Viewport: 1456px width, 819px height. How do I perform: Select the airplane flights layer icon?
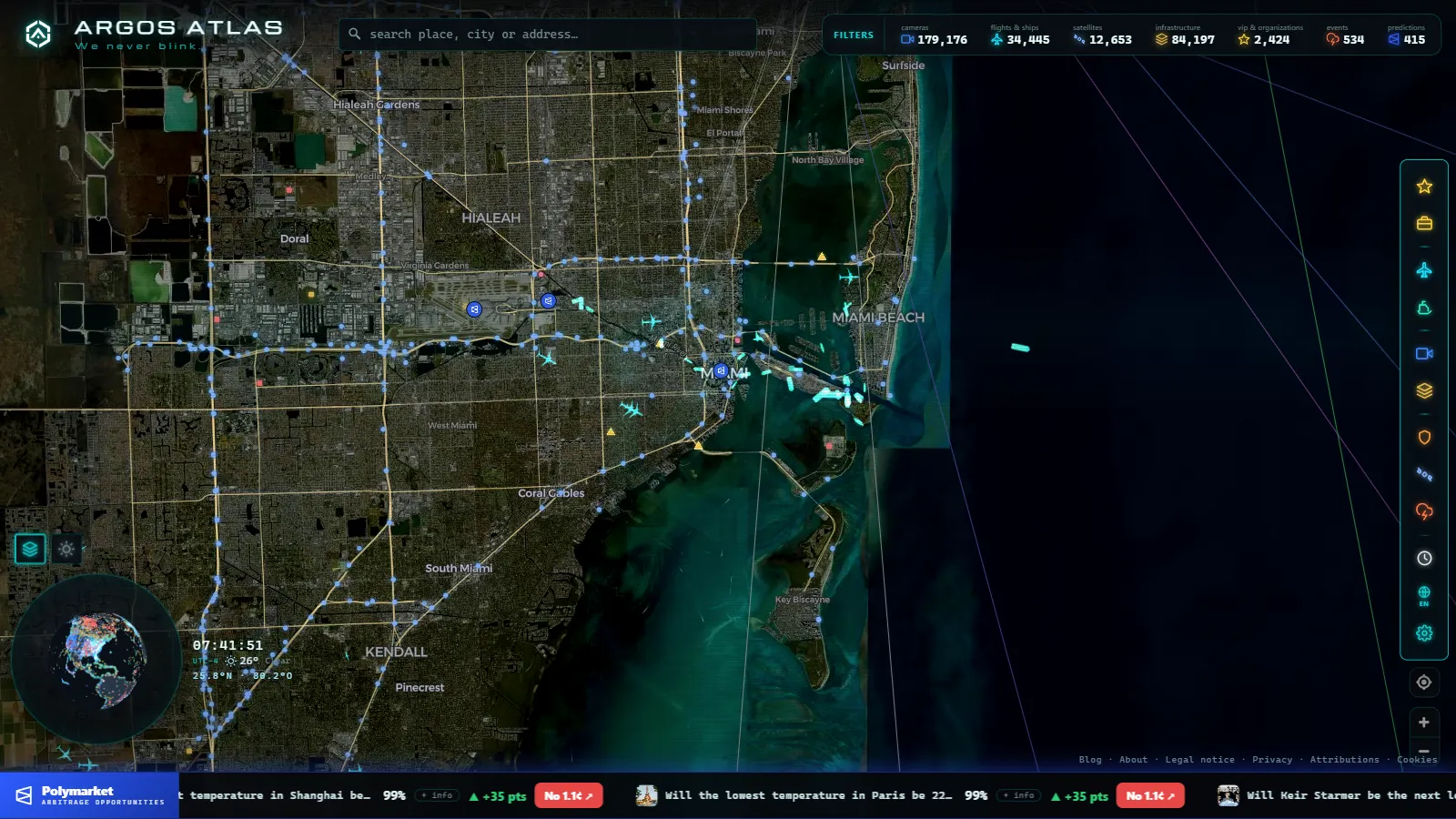(x=1424, y=270)
